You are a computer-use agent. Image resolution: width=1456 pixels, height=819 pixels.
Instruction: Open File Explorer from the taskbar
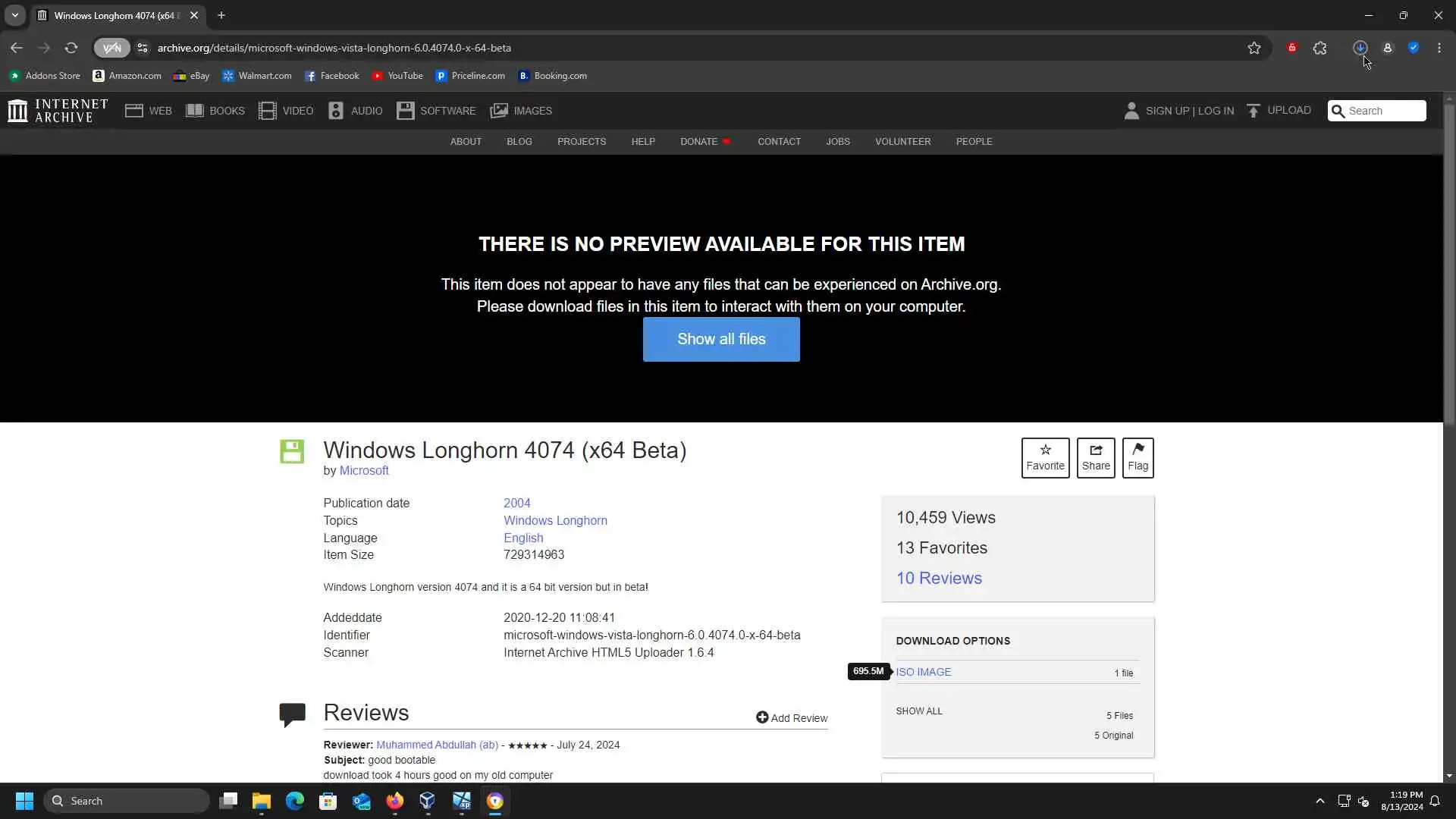click(262, 801)
